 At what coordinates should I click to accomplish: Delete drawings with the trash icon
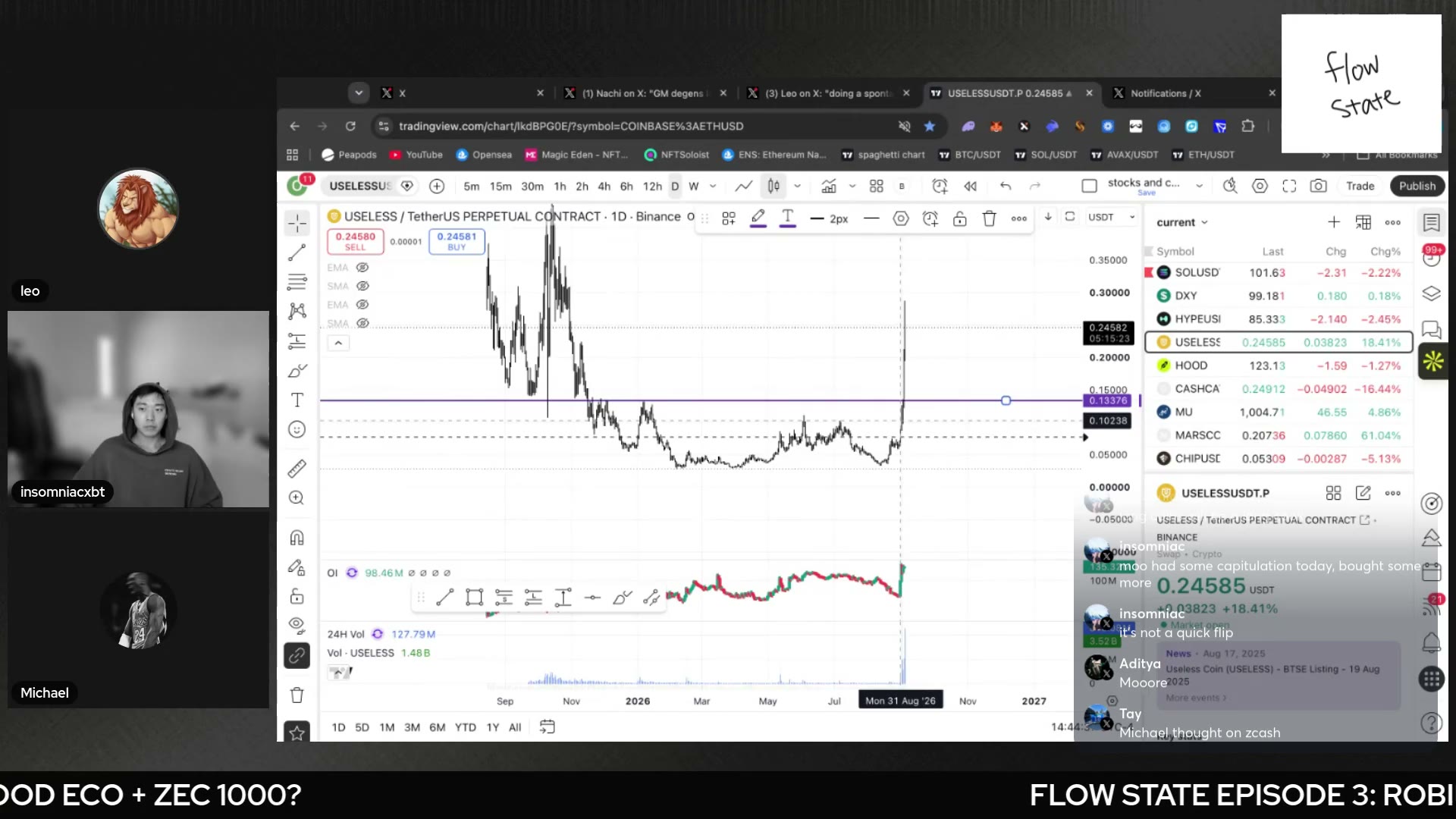297,695
